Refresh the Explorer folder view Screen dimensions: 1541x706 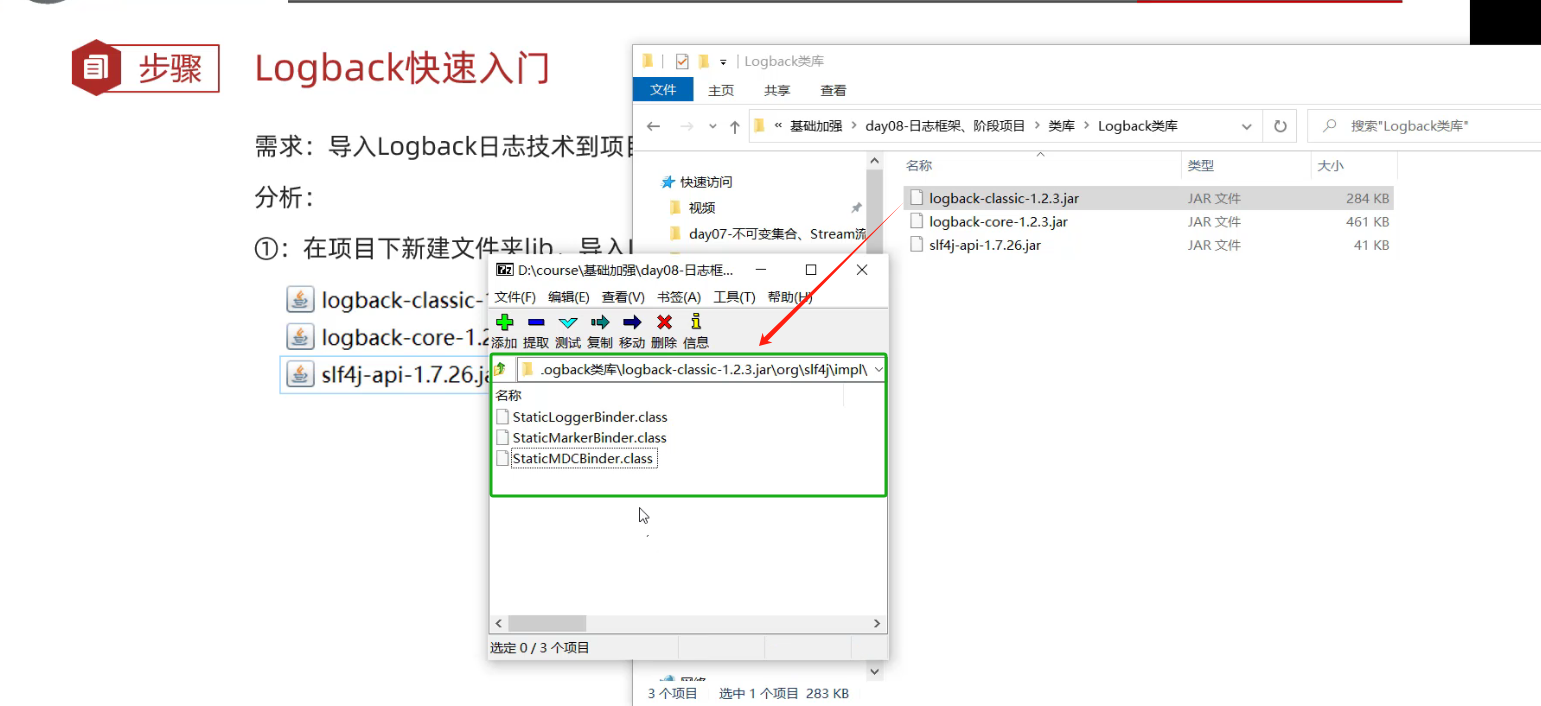(1279, 126)
